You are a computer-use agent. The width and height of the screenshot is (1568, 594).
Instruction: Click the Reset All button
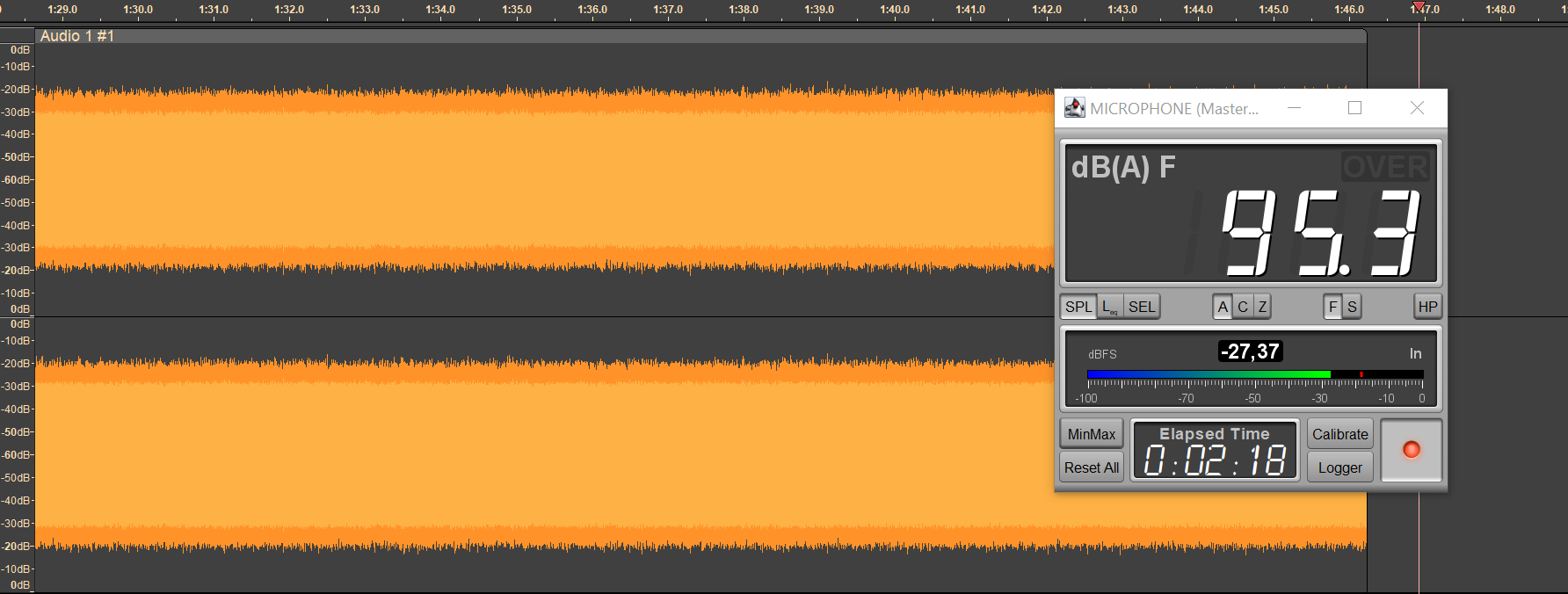(x=1092, y=467)
